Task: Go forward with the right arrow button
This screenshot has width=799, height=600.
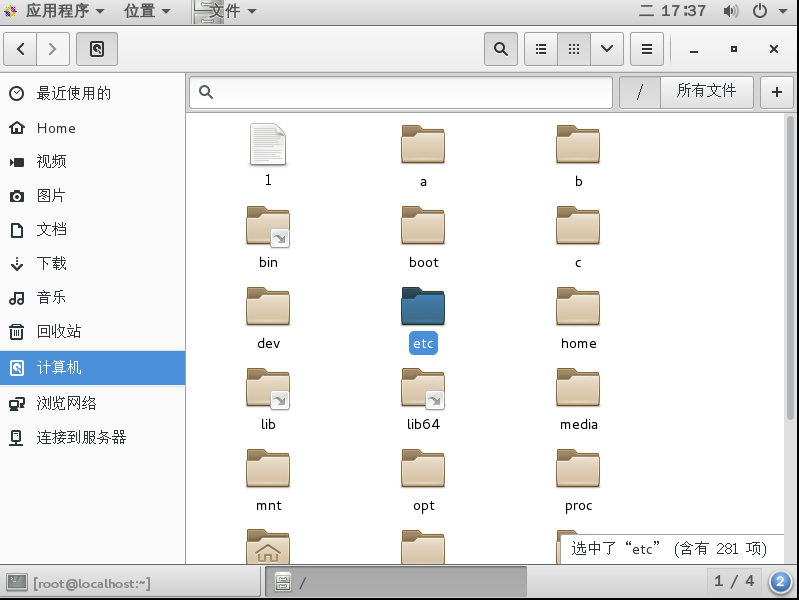Action: pos(52,49)
